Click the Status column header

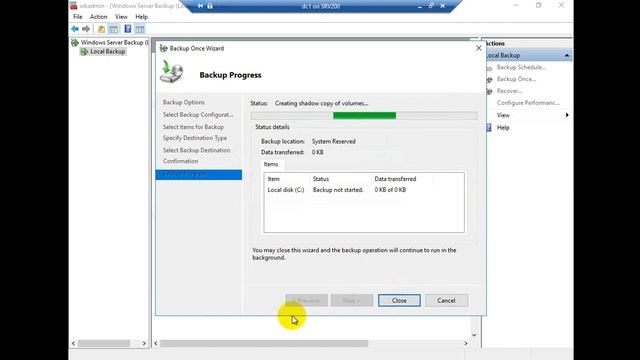pos(321,179)
